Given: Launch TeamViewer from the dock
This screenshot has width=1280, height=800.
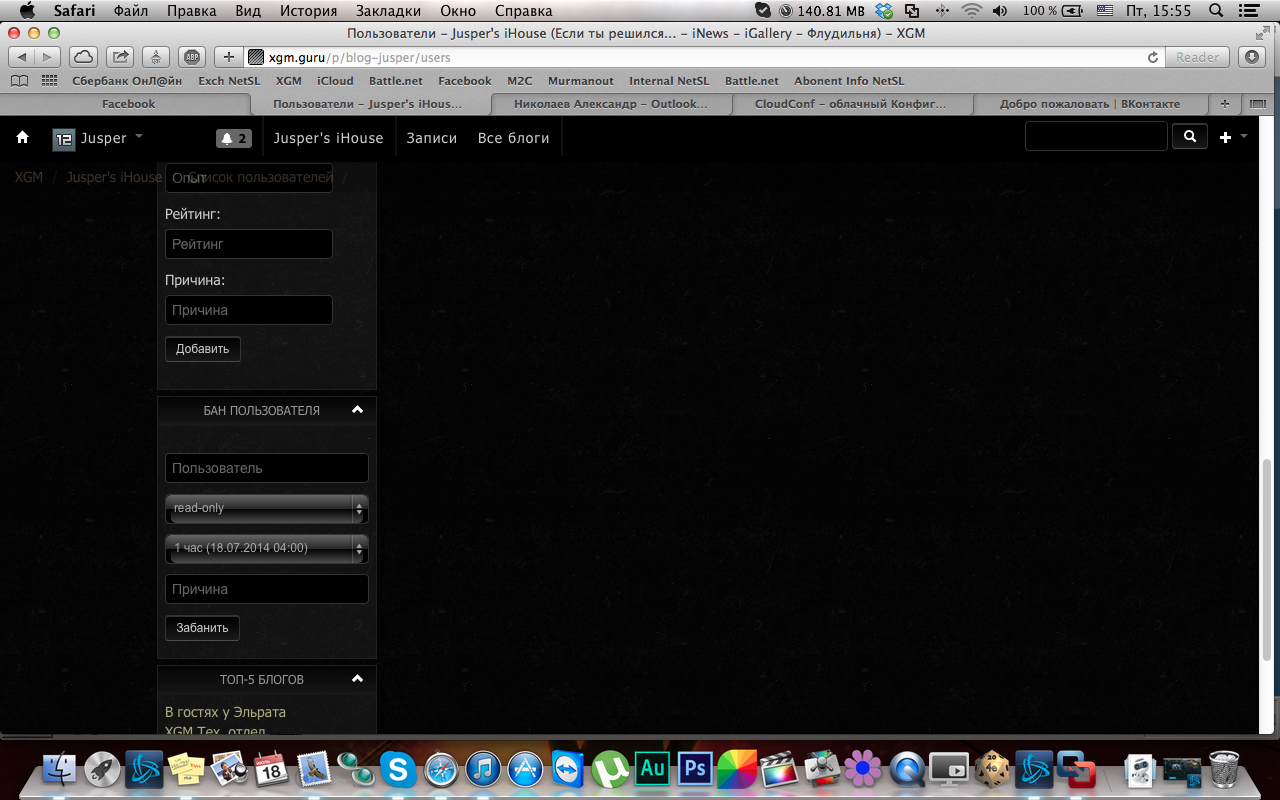Looking at the screenshot, I should 567,770.
